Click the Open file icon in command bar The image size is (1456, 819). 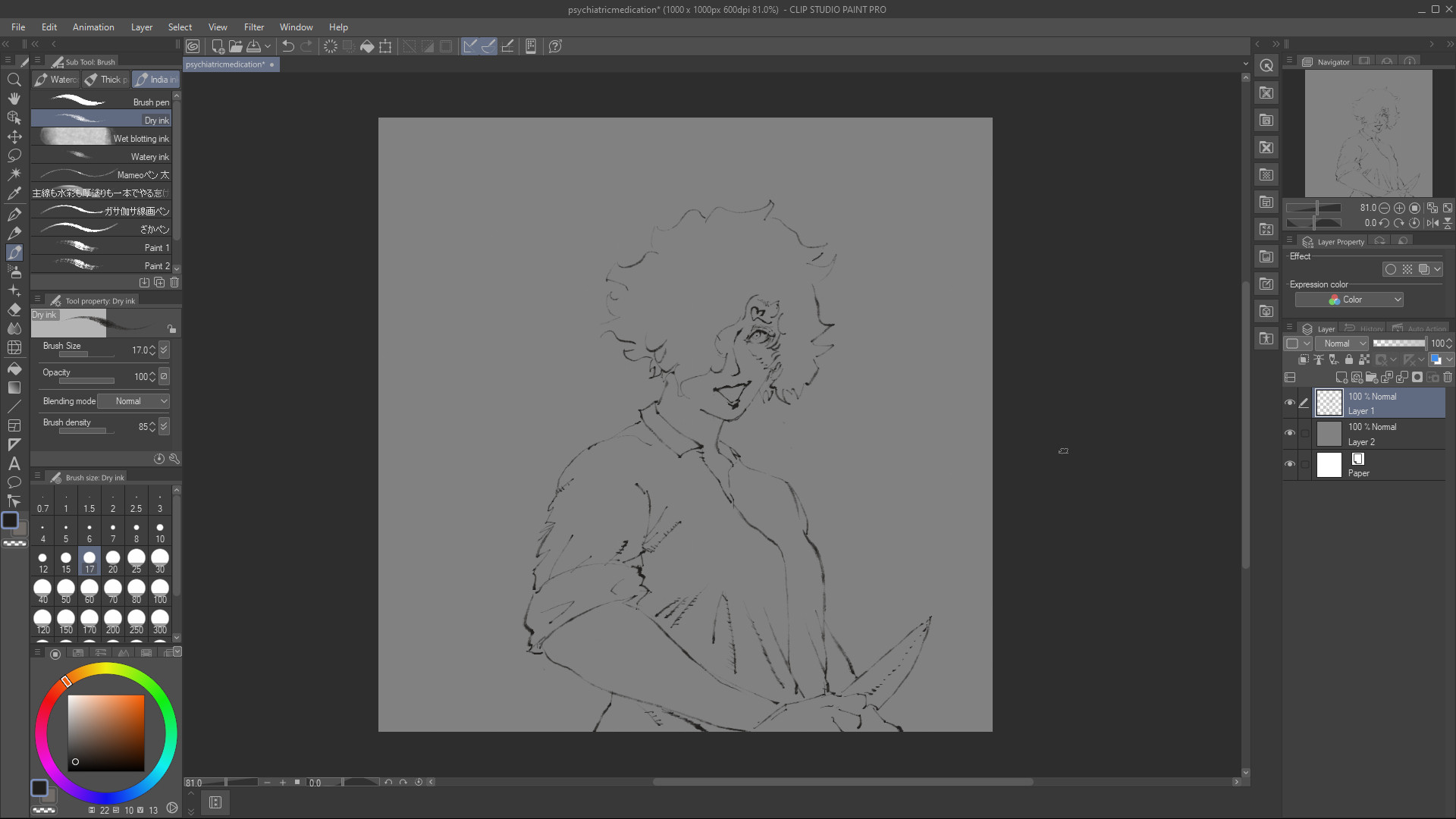(x=235, y=46)
